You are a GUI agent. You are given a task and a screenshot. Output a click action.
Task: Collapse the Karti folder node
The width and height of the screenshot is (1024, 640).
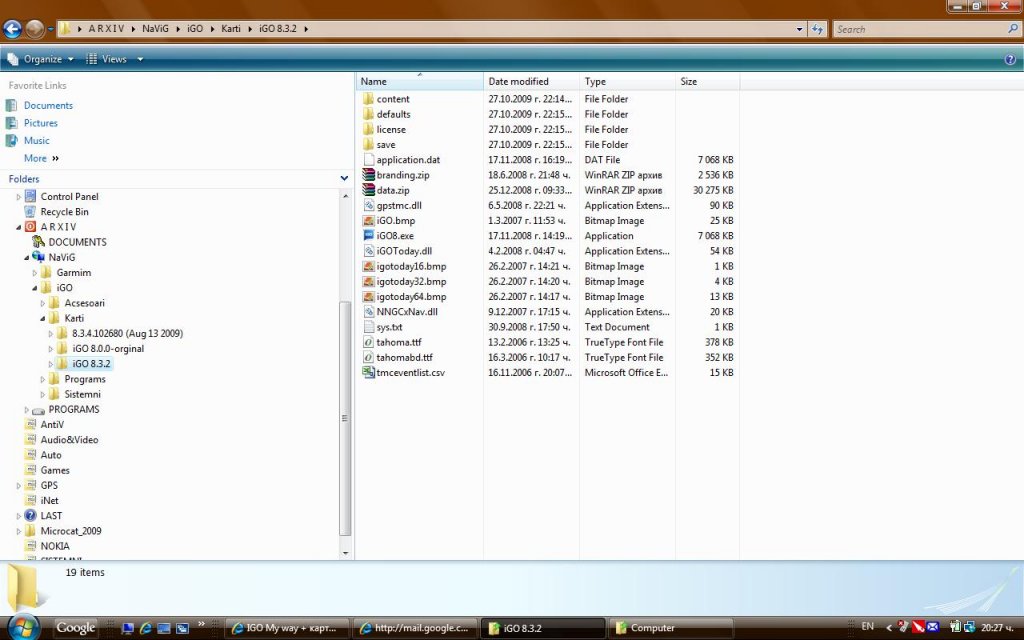click(43, 318)
